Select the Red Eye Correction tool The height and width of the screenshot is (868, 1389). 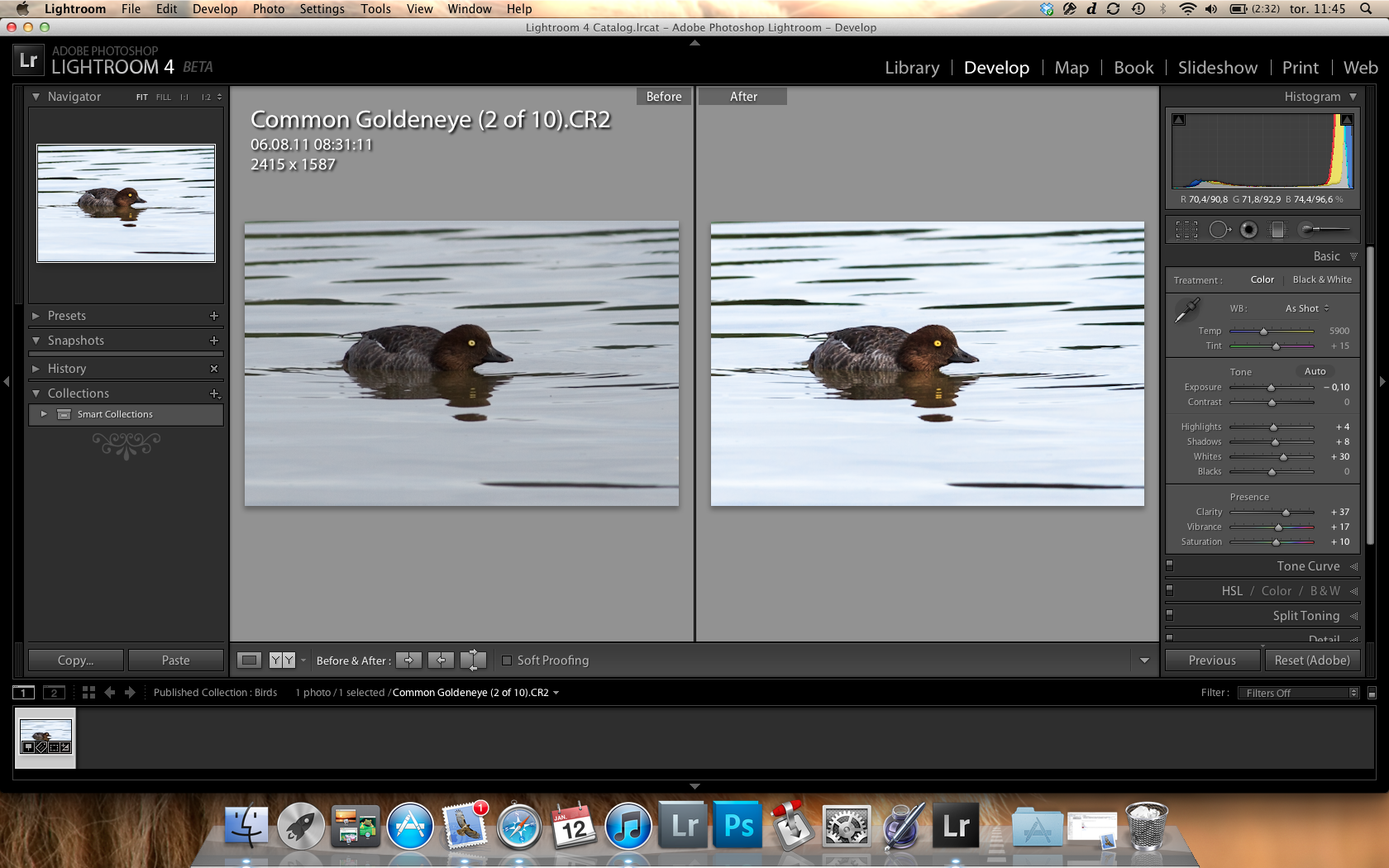pyautogui.click(x=1248, y=230)
